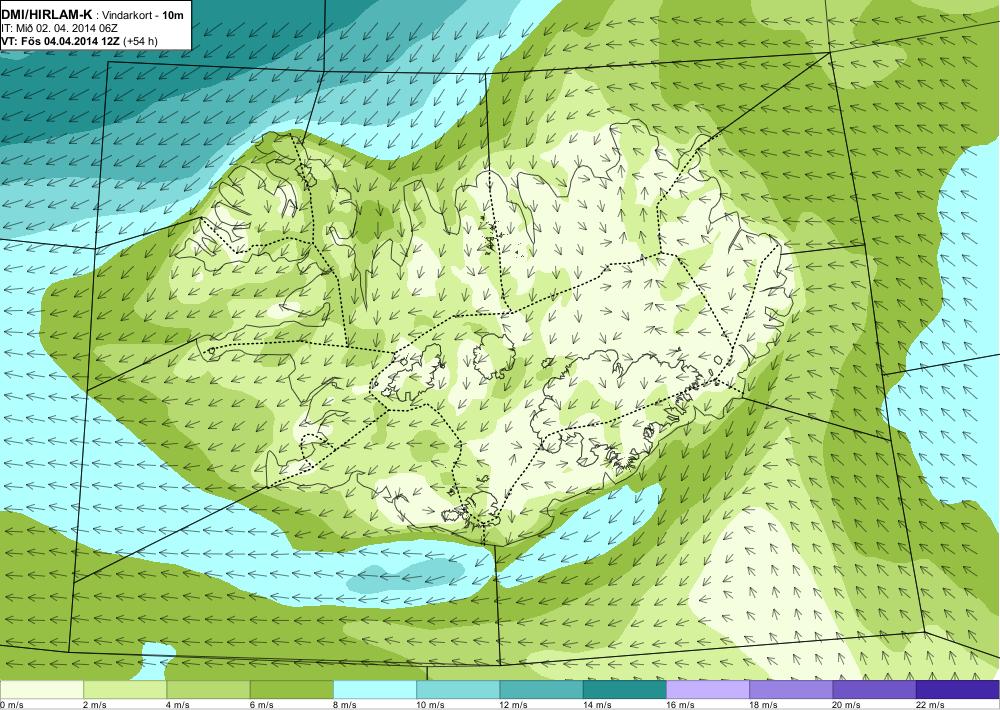Click the legend swatch between 2 and 4 m/s

pos(125,690)
